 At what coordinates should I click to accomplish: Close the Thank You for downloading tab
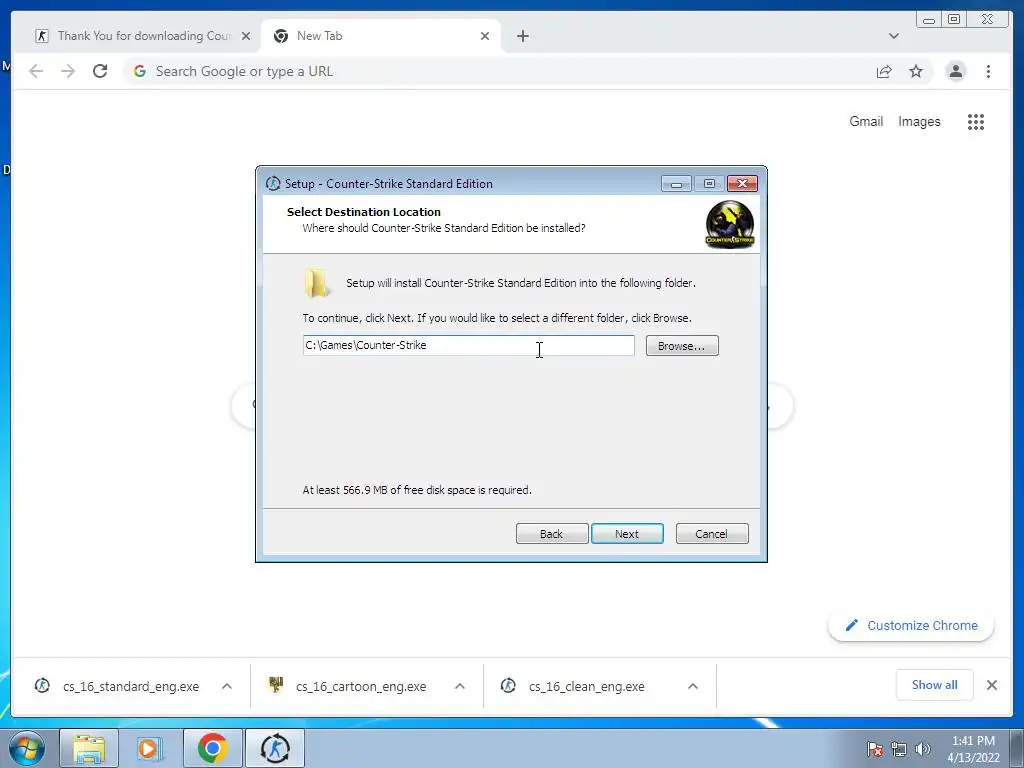[246, 36]
